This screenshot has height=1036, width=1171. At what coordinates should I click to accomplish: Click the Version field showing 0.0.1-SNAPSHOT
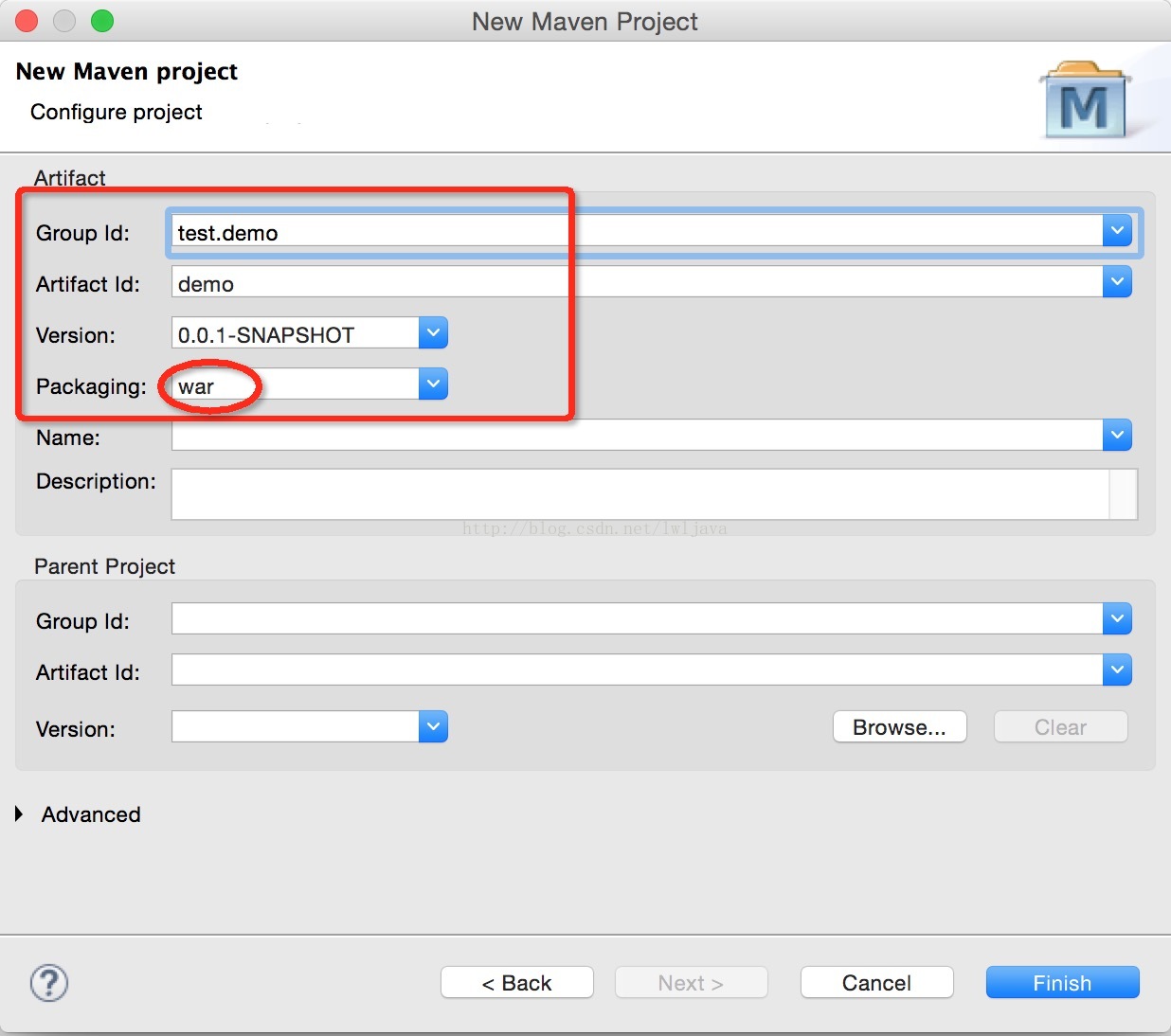tap(295, 333)
